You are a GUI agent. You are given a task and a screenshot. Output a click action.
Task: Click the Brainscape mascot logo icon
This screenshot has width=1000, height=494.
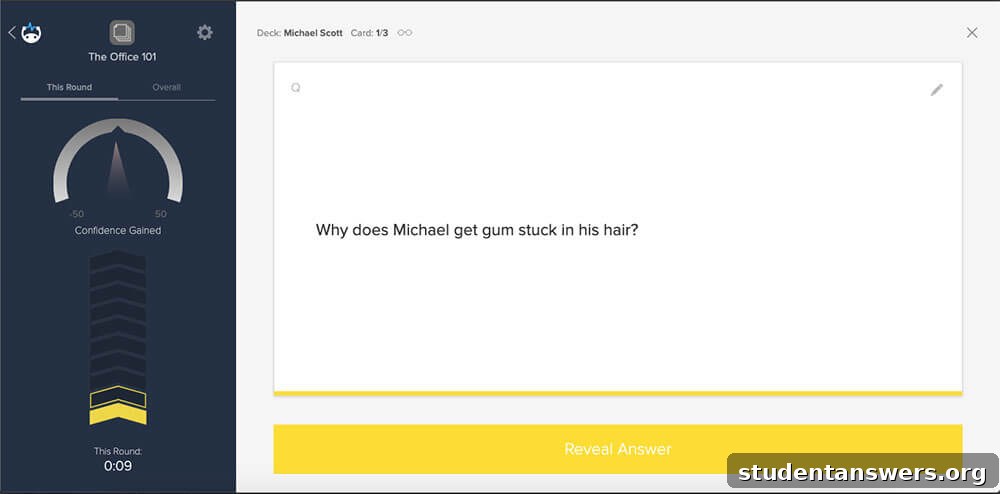pyautogui.click(x=31, y=33)
